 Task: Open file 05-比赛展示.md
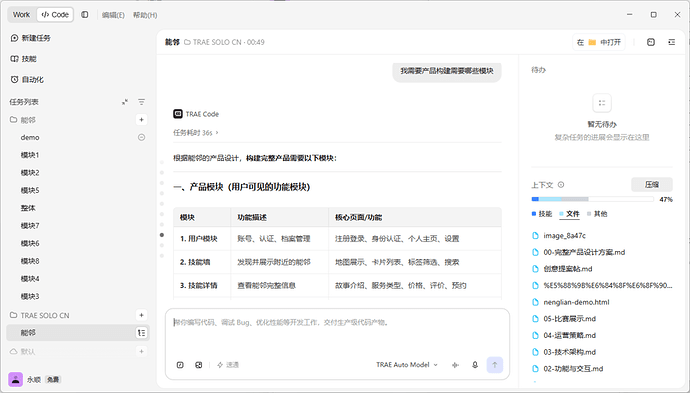coord(569,319)
